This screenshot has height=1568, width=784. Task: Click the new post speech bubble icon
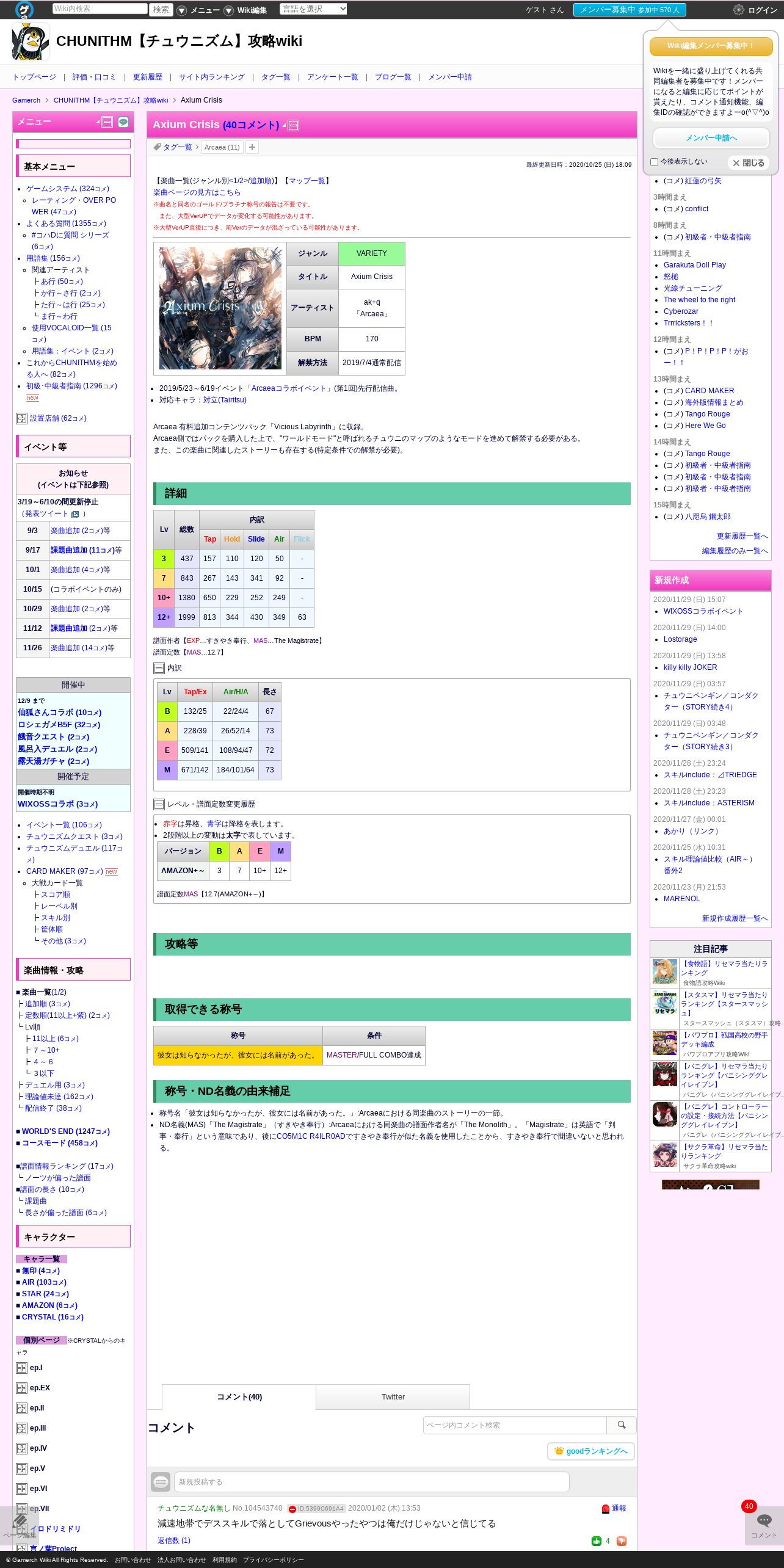click(161, 1482)
